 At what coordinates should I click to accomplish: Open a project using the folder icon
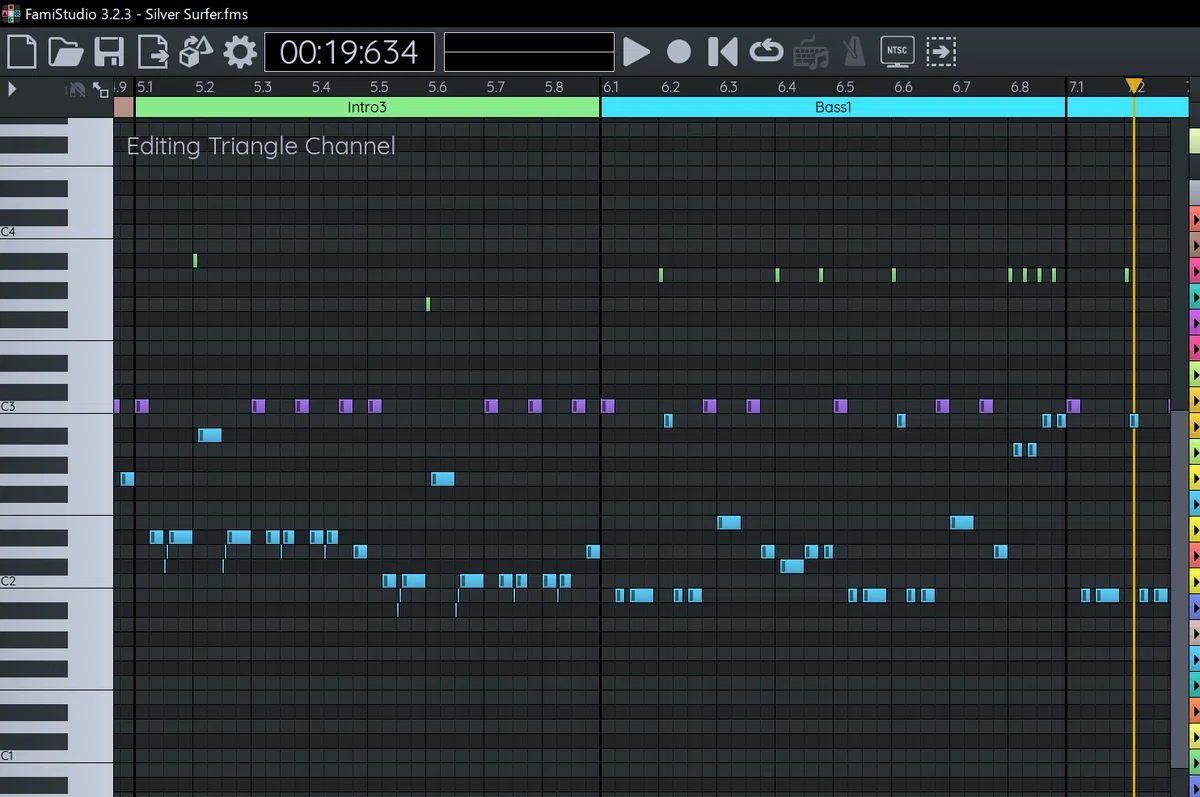tap(66, 51)
